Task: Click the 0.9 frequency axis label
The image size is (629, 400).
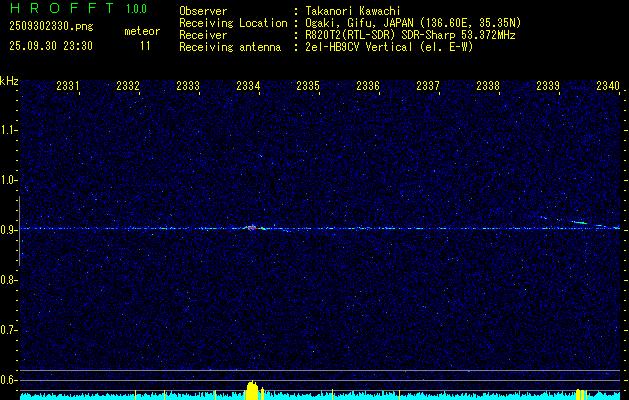Action: pos(9,229)
